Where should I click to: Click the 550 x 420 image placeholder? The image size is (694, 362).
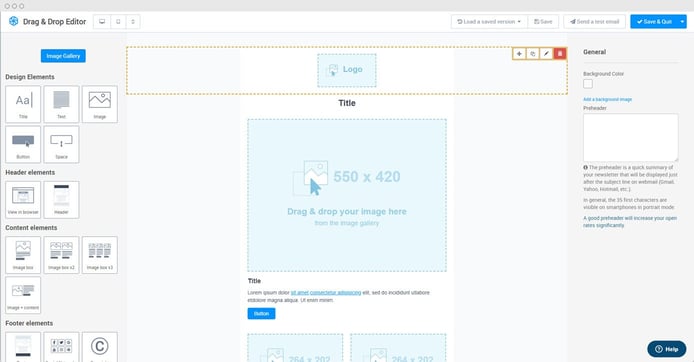(x=347, y=195)
